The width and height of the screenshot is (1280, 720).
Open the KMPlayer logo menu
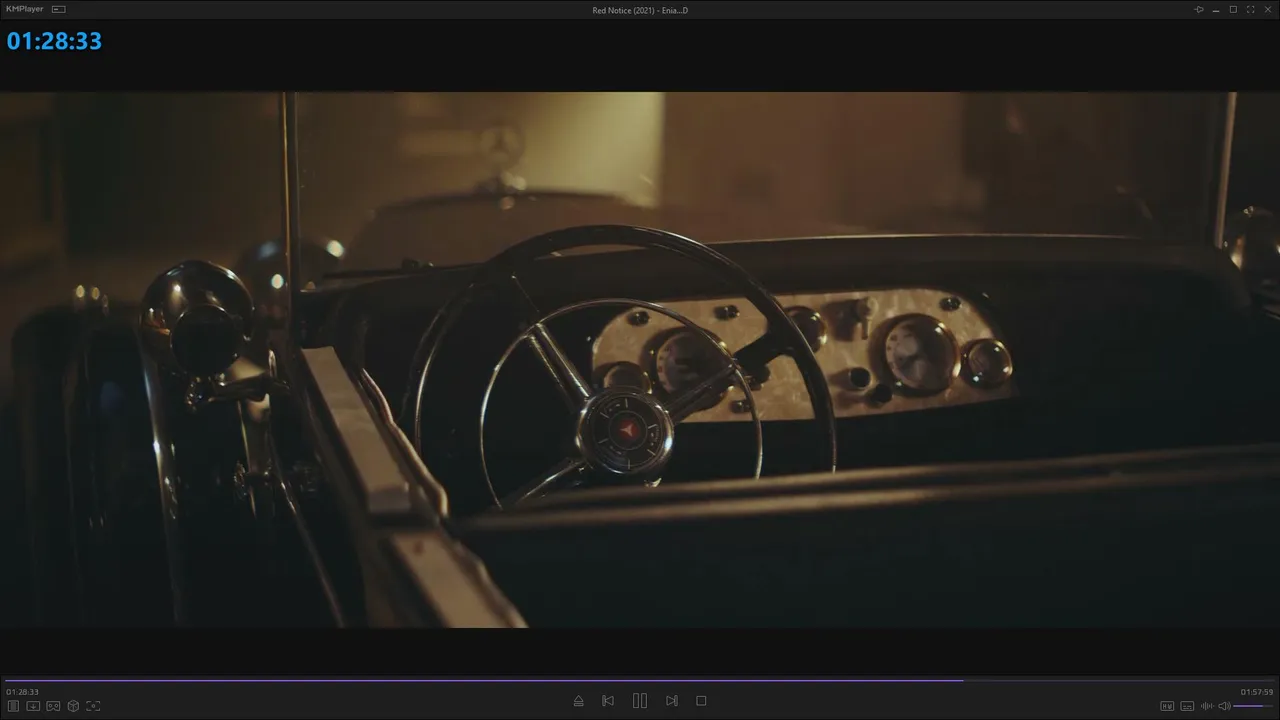coord(25,9)
